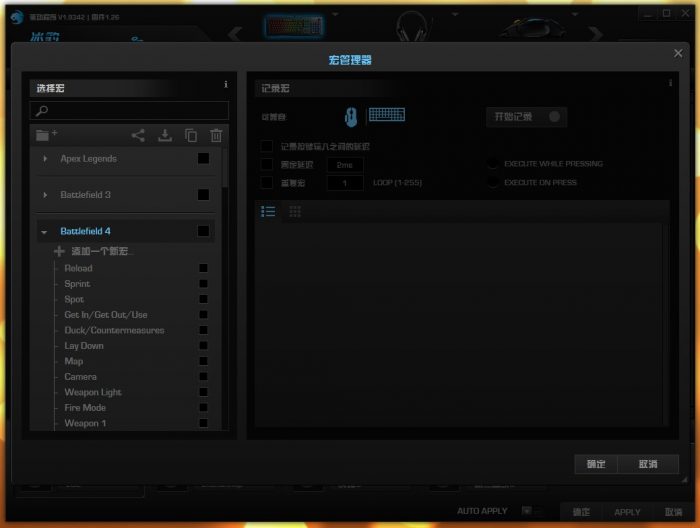Click 取消 in the macro manager dialog
The image size is (700, 528).
tap(648, 464)
